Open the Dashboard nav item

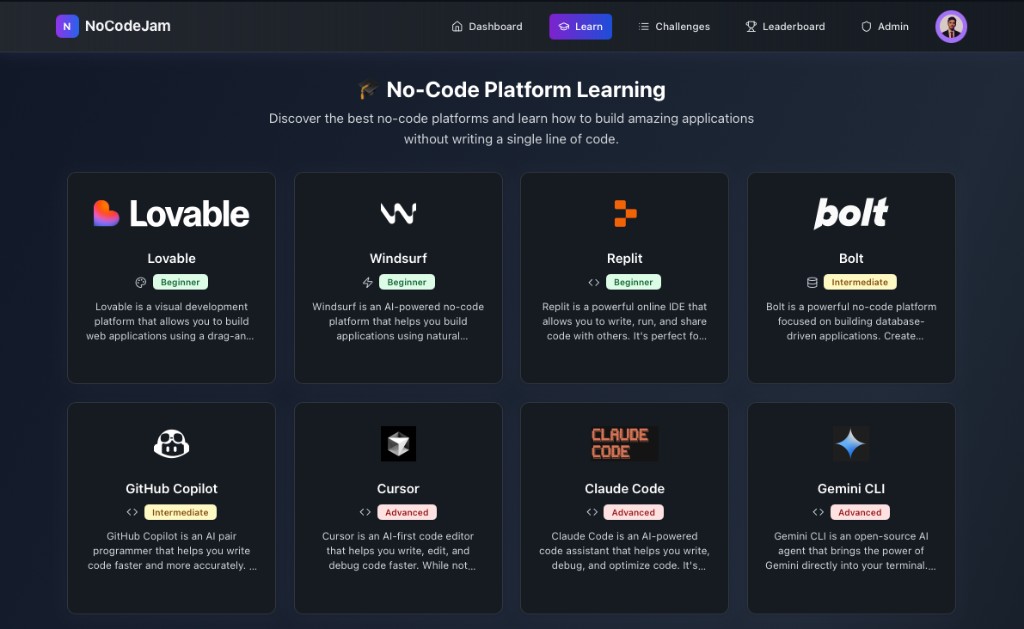[487, 27]
